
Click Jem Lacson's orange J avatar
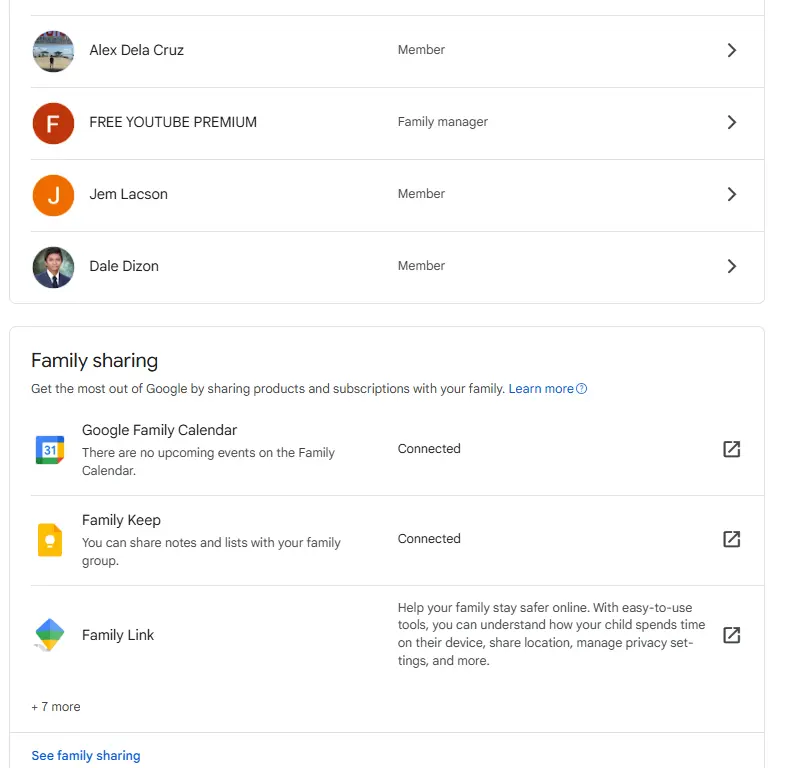coord(53,195)
